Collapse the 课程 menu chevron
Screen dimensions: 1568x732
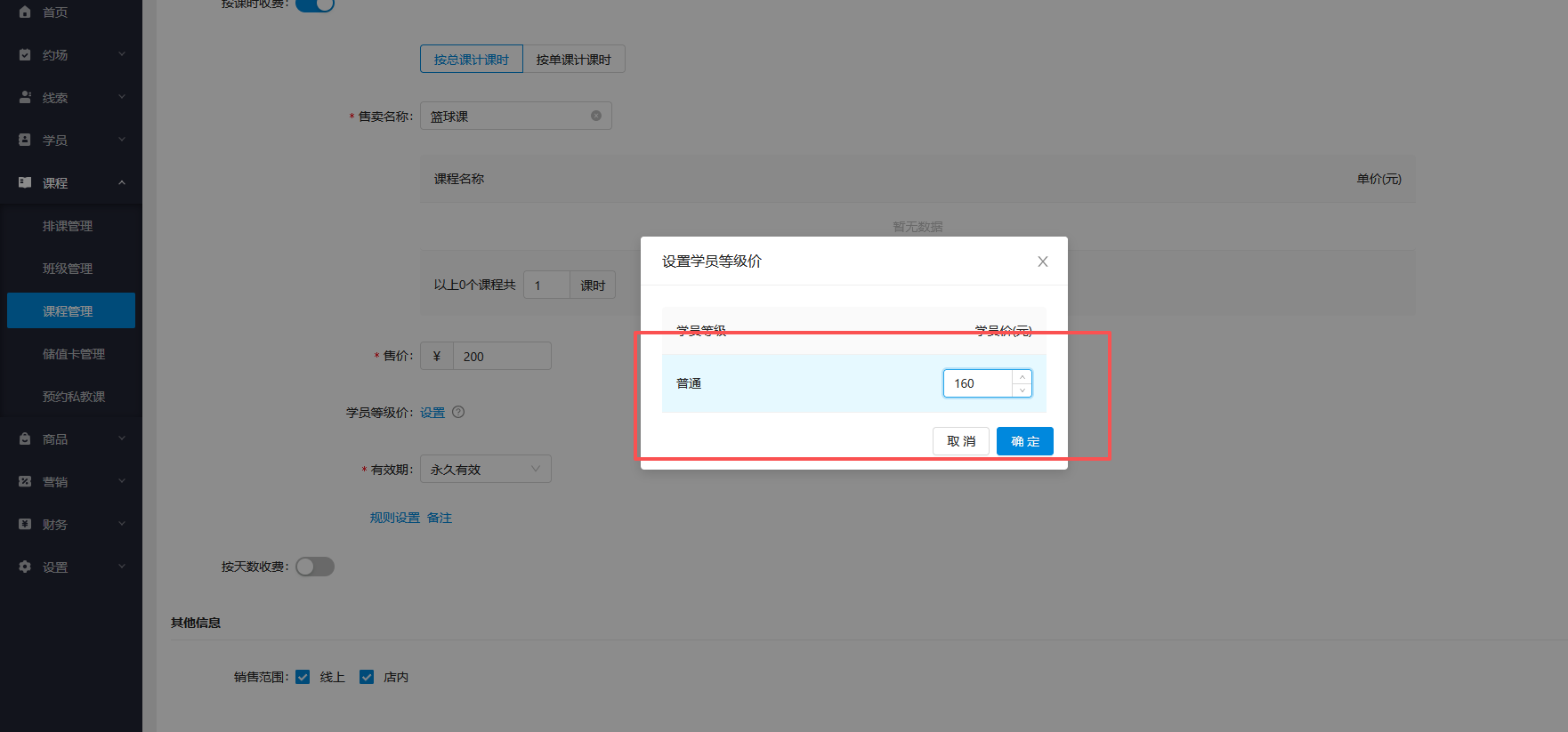122,182
